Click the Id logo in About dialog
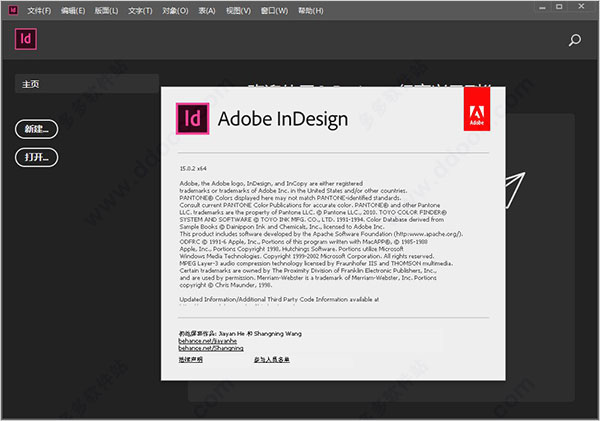The height and width of the screenshot is (421, 600). (x=192, y=119)
